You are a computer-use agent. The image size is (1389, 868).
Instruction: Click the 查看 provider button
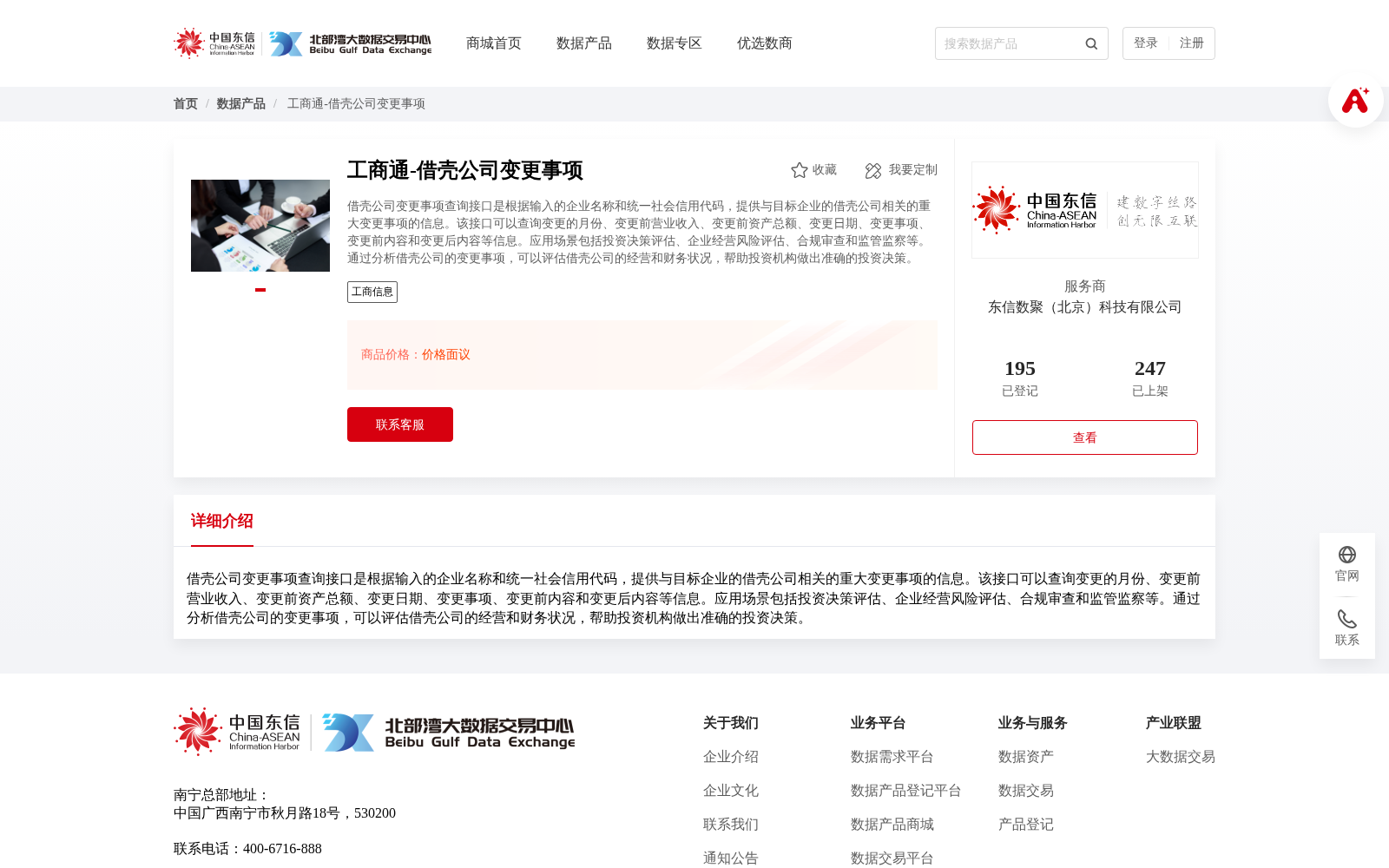[1085, 437]
